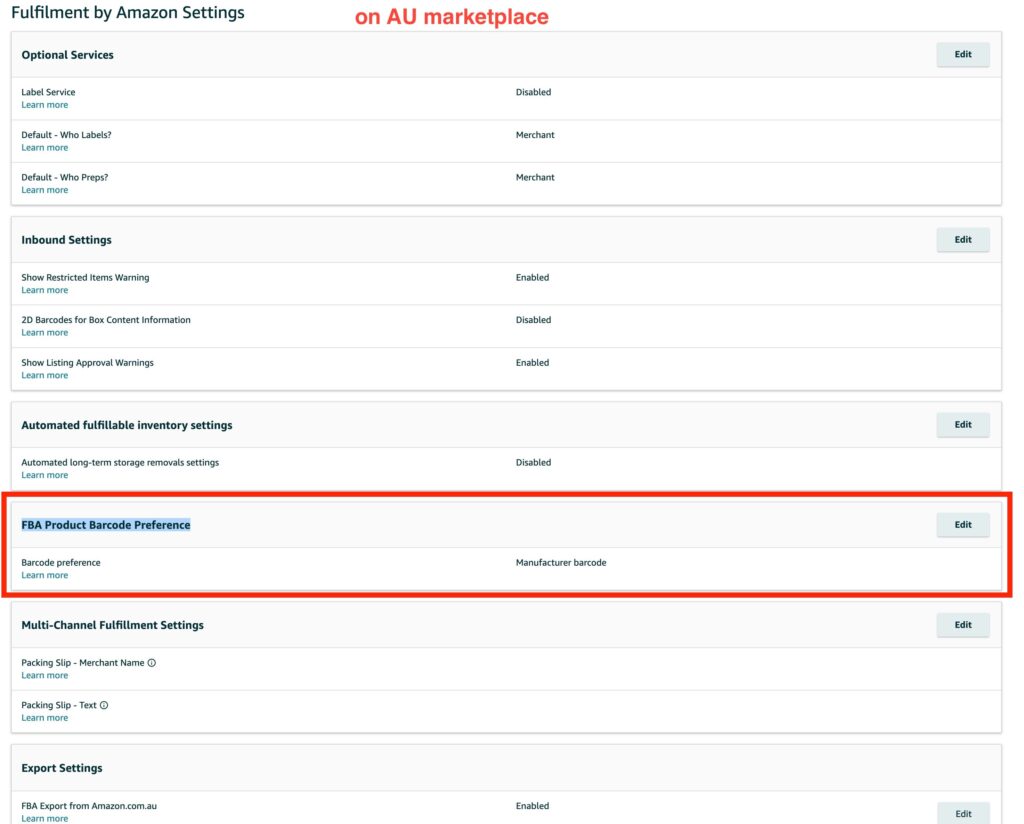Click info icon beside Packing Slip - Merchant Name
Screen dimensions: 1024x824
click(x=152, y=663)
